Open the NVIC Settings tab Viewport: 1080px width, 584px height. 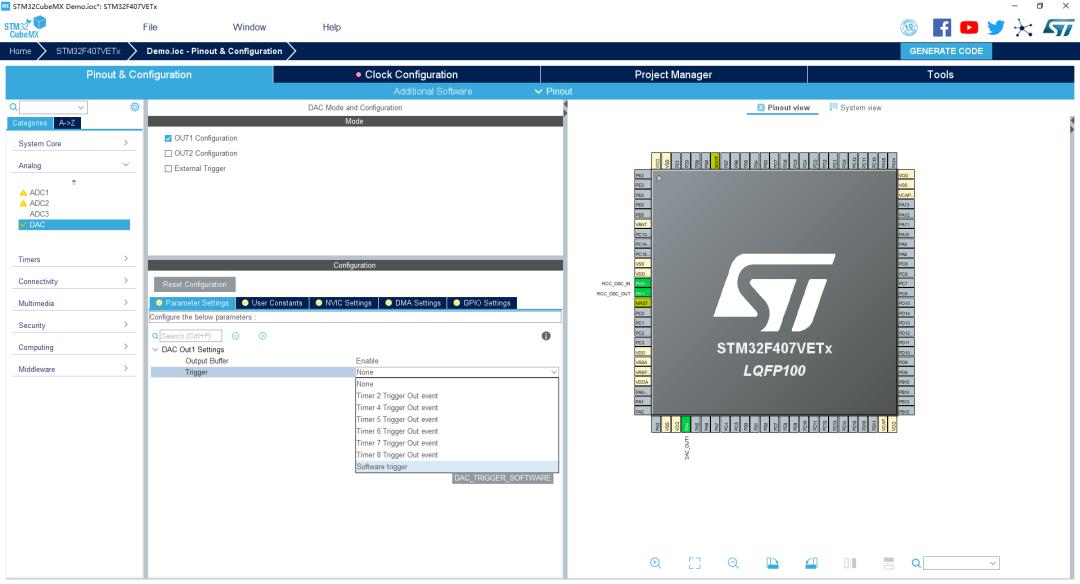point(342,303)
